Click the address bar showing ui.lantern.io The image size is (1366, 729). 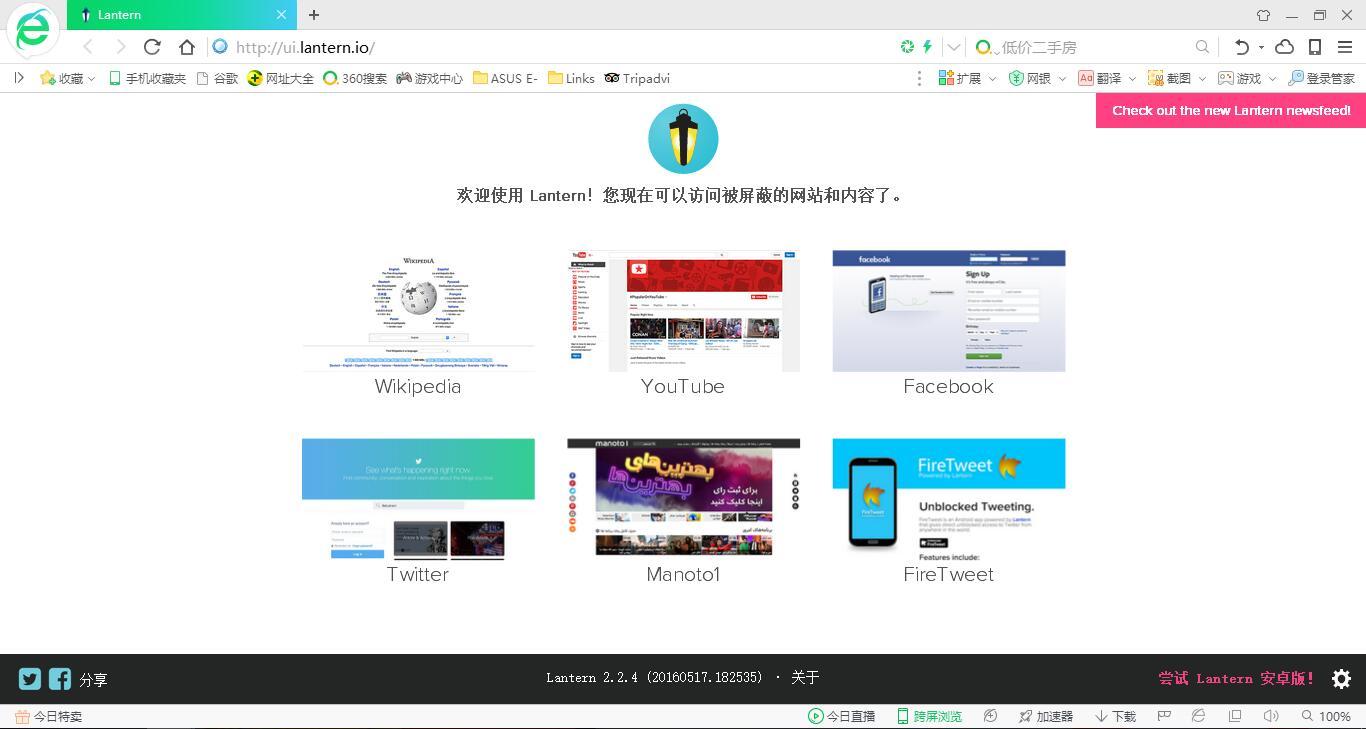tap(550, 47)
